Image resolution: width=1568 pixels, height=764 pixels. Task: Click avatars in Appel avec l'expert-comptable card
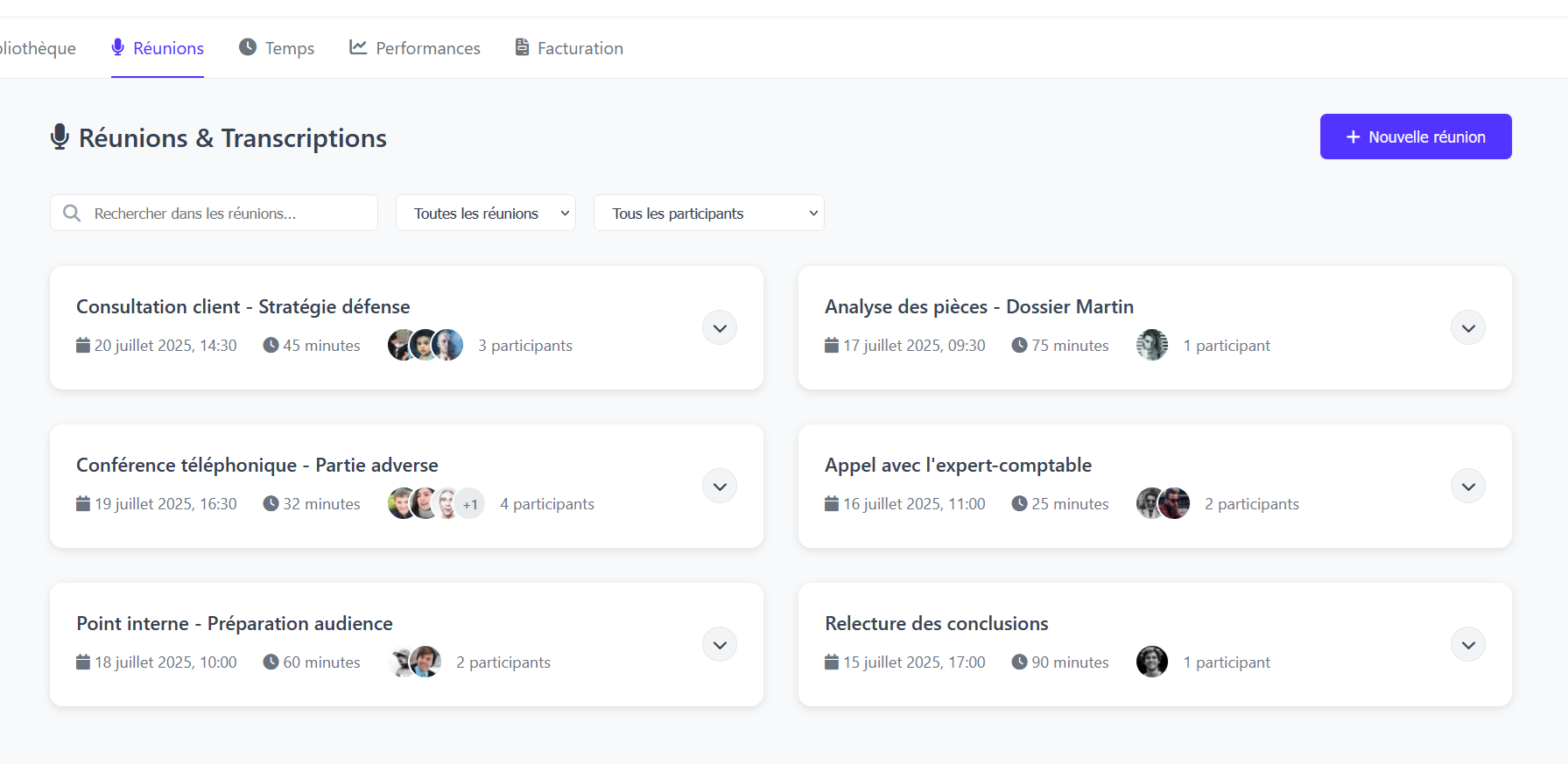point(1163,503)
